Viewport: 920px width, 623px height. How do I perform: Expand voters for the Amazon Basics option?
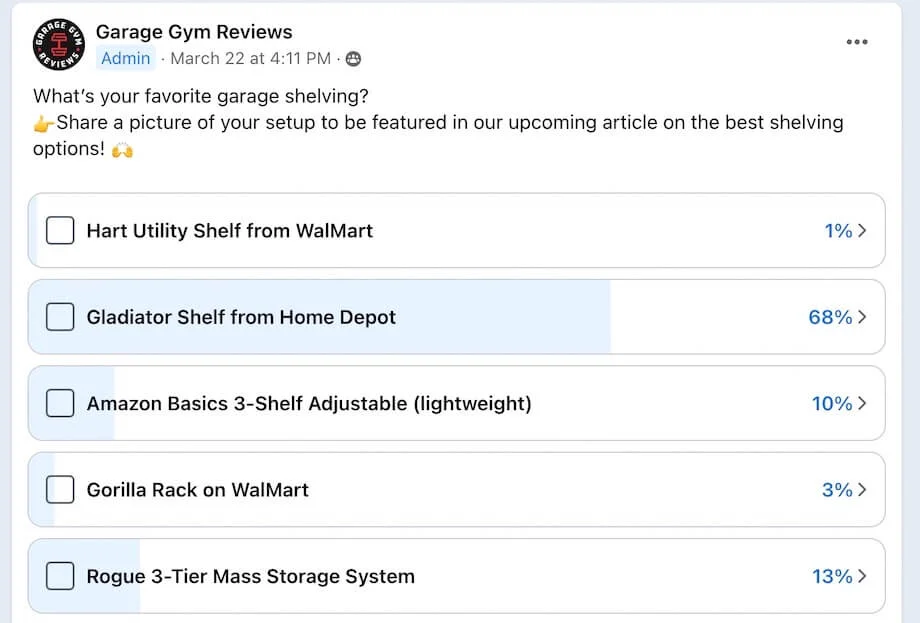pos(862,404)
